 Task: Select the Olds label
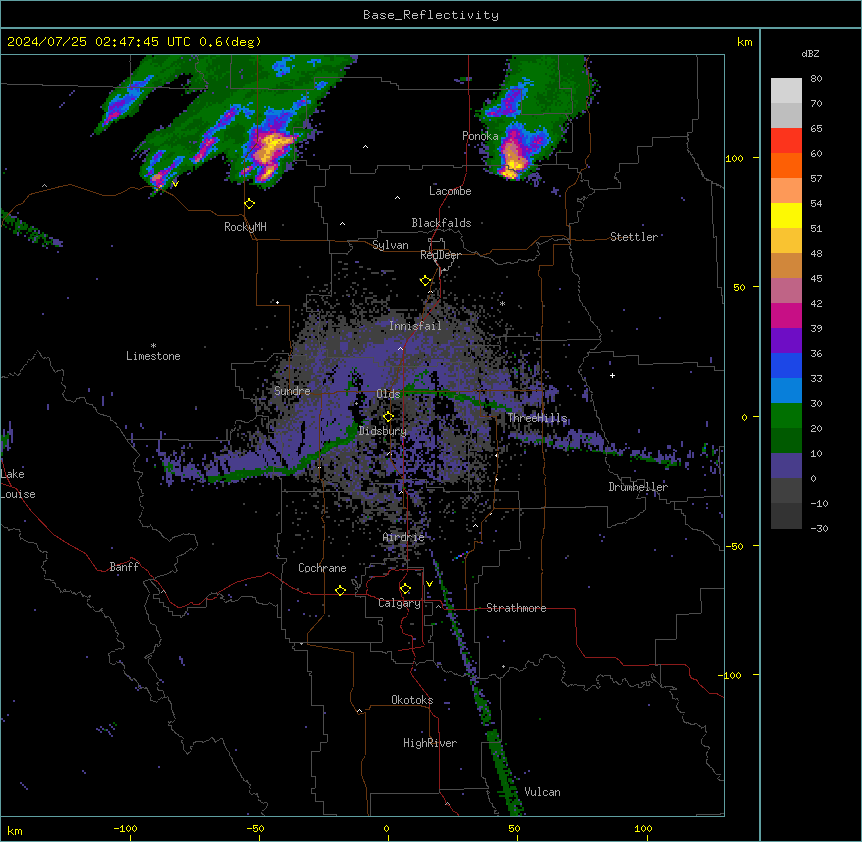388,394
